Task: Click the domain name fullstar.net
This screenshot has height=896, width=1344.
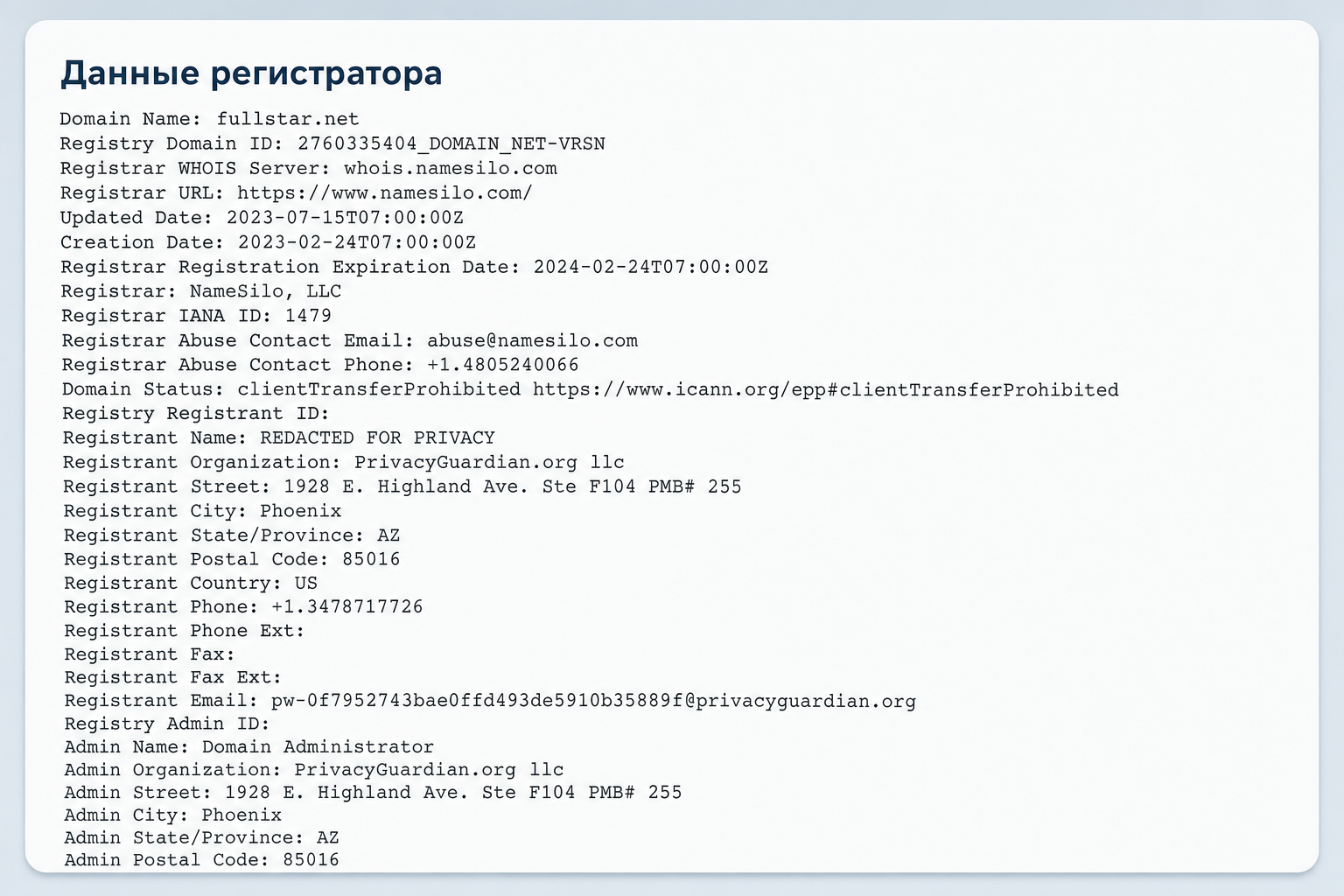Action: click(x=288, y=119)
